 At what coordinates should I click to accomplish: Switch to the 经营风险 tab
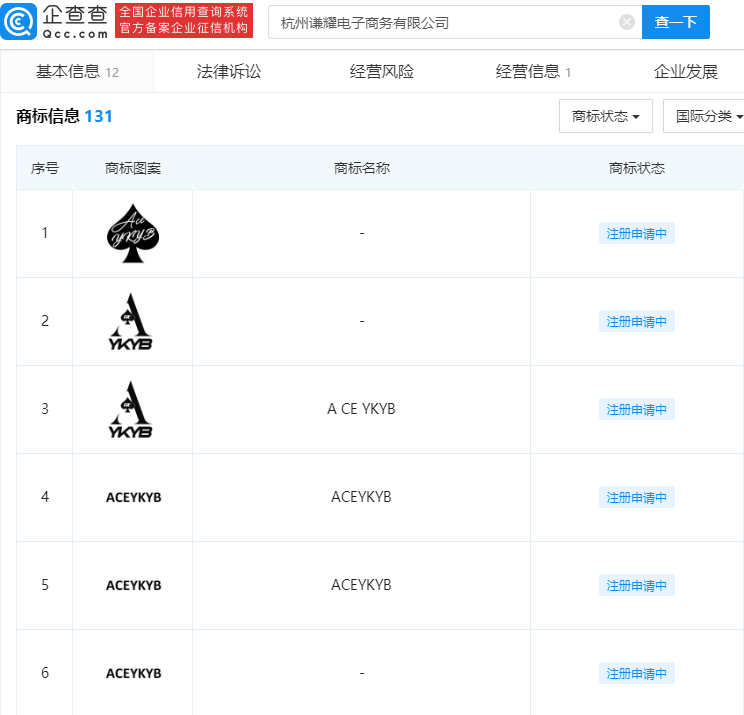click(x=382, y=72)
